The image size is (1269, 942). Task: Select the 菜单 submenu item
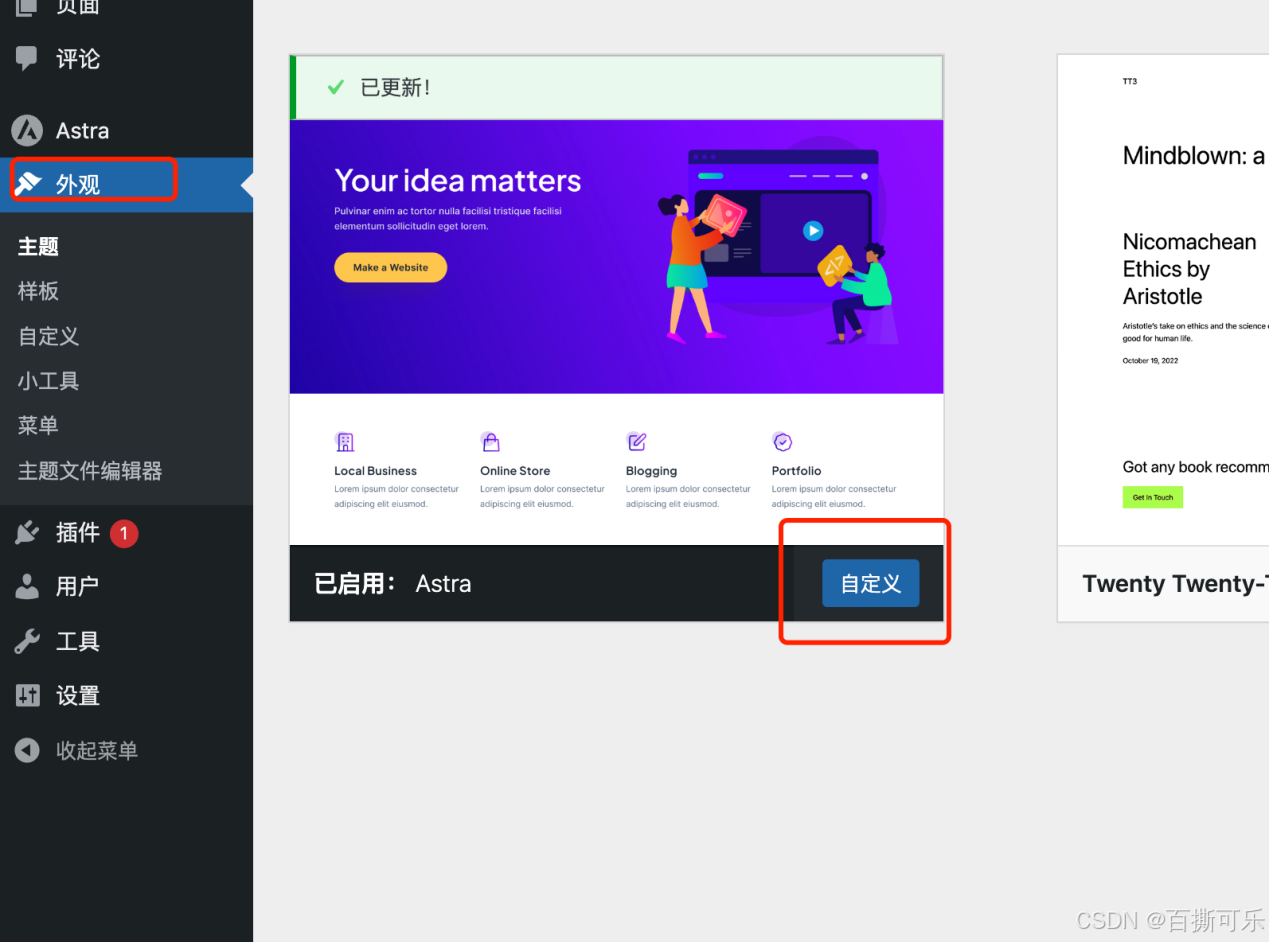pyautogui.click(x=38, y=426)
